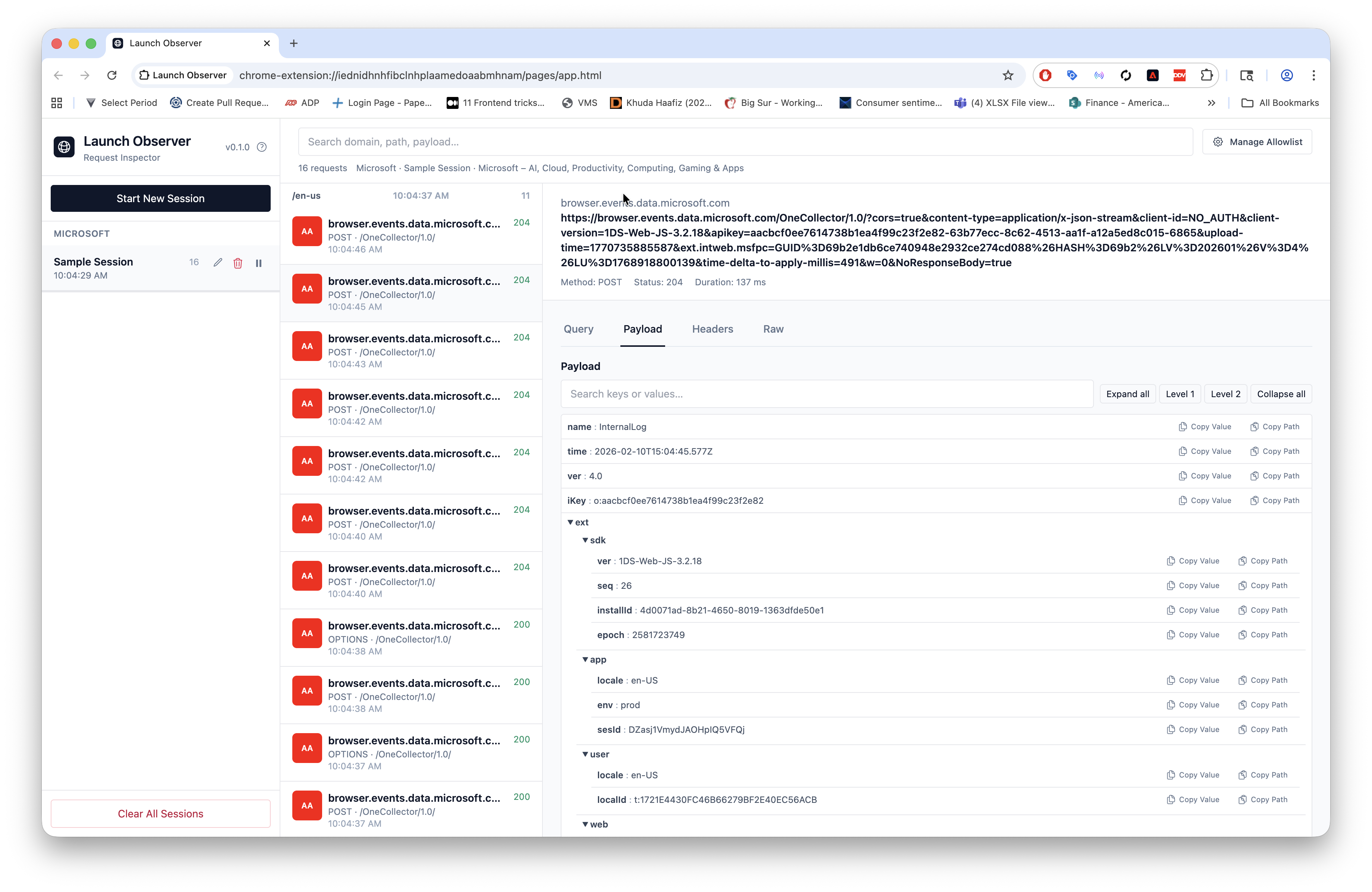Viewport: 1372px width, 892px height.
Task: Open the Raw tab
Action: tap(773, 329)
